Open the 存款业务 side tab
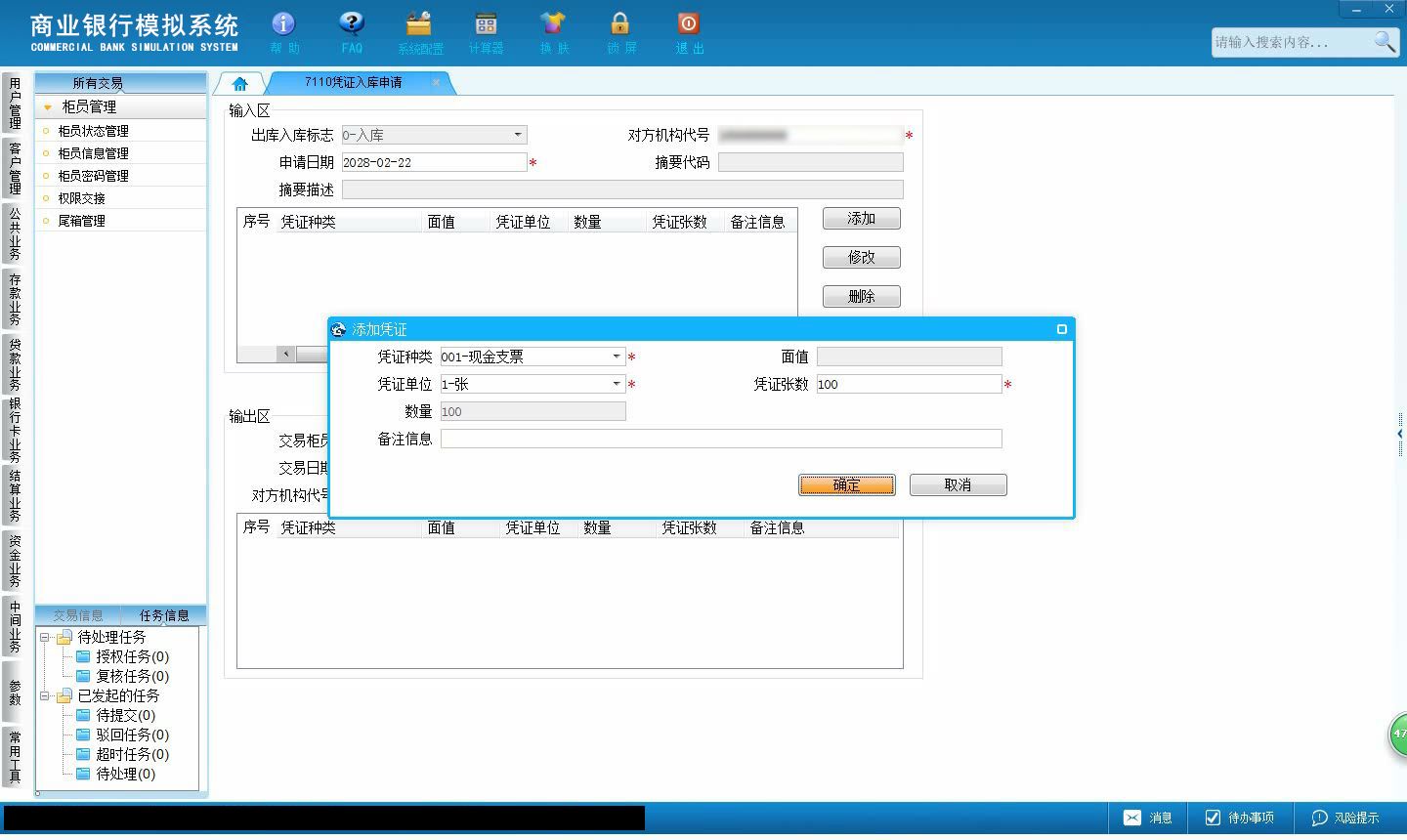 point(15,299)
